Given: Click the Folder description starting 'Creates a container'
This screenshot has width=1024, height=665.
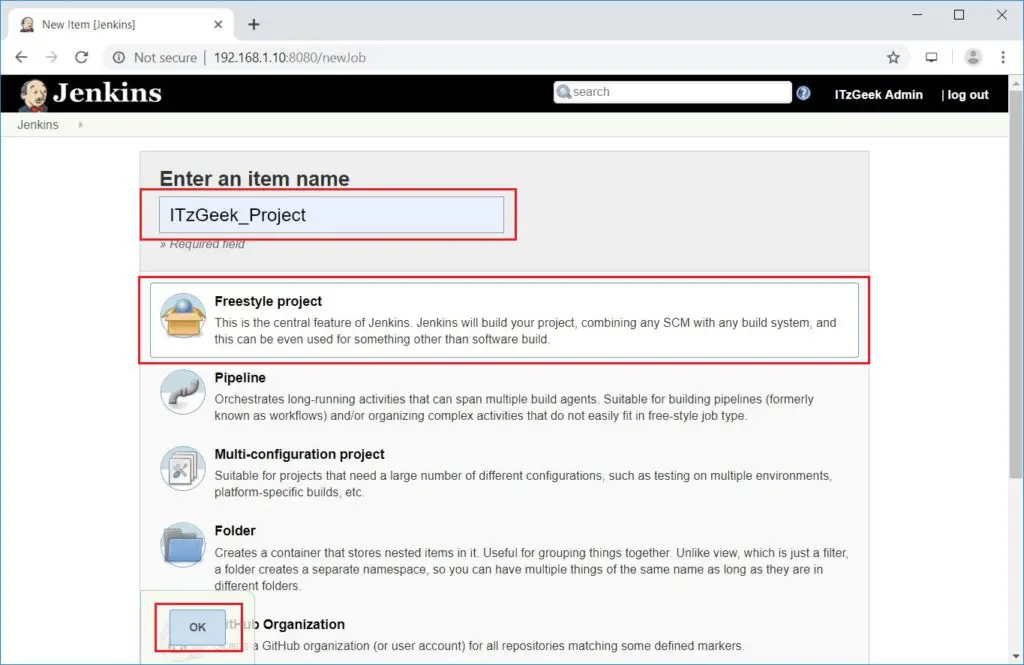Looking at the screenshot, I should coord(531,569).
